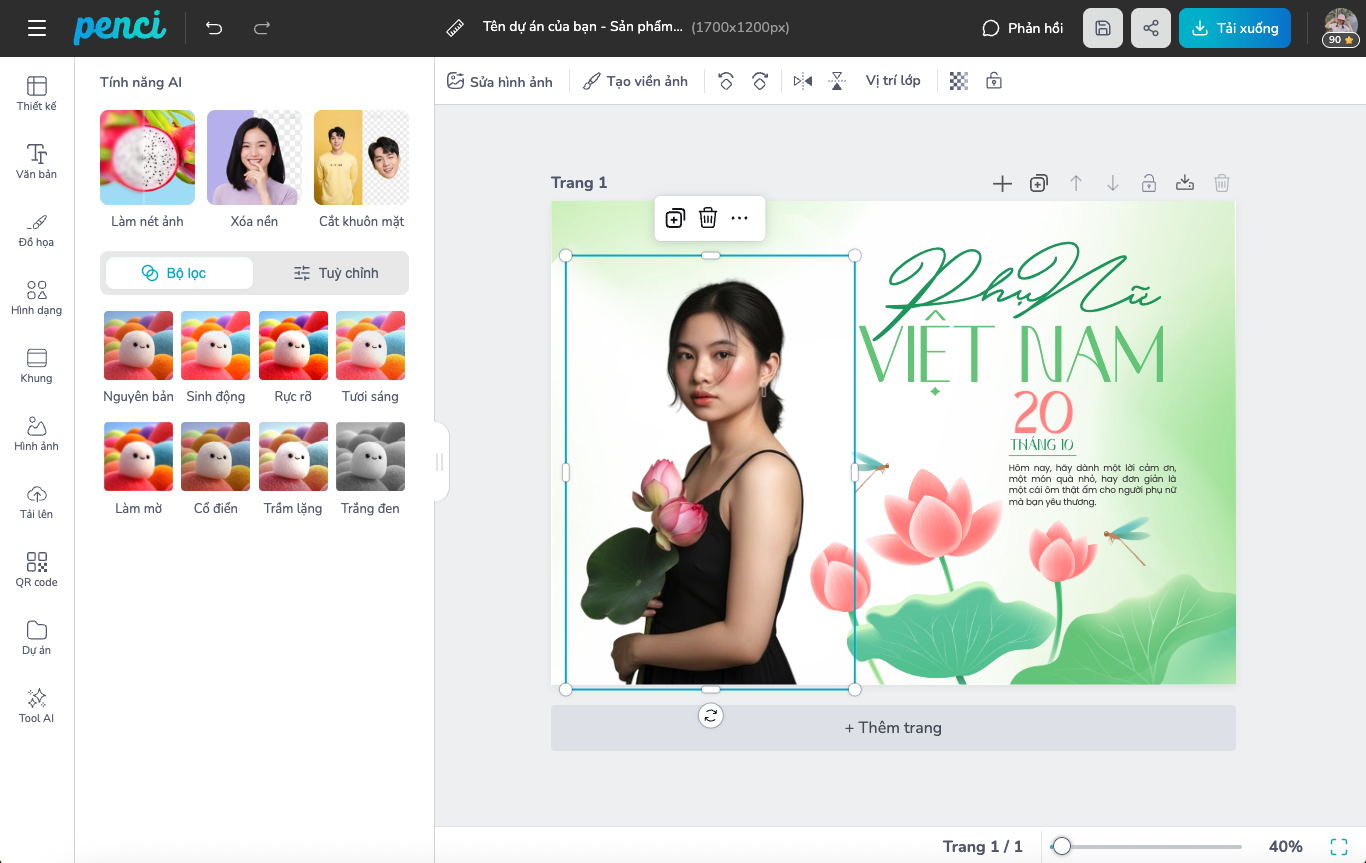
Task: Toggle the page lock above canvas
Action: [x=1149, y=183]
